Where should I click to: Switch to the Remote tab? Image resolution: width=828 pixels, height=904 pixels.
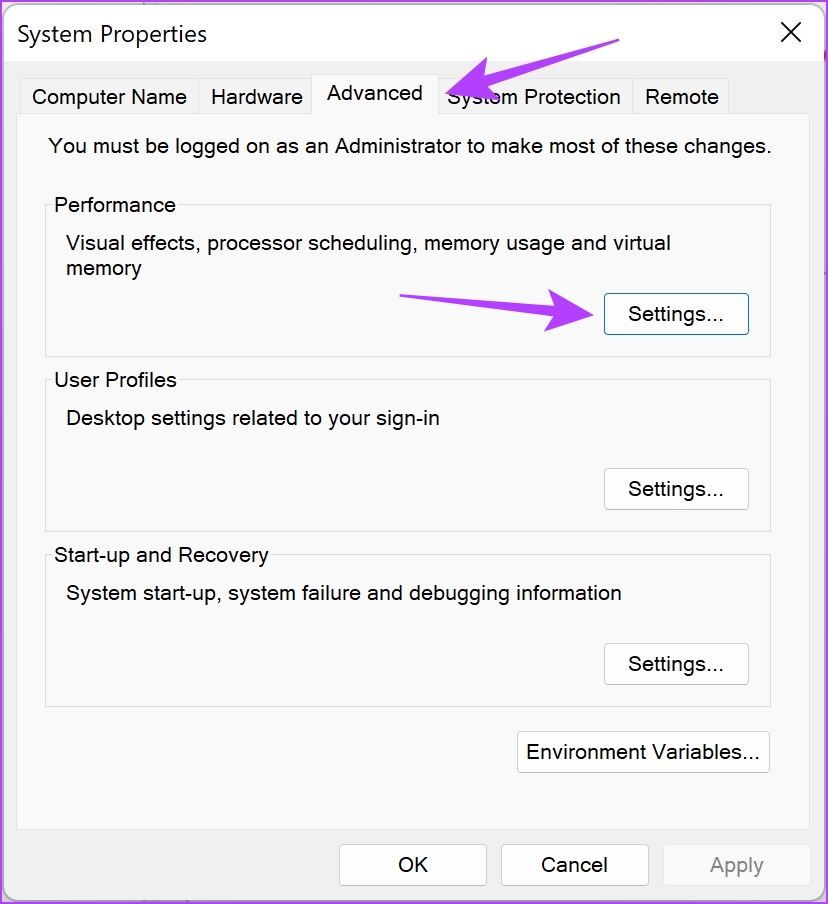click(681, 96)
